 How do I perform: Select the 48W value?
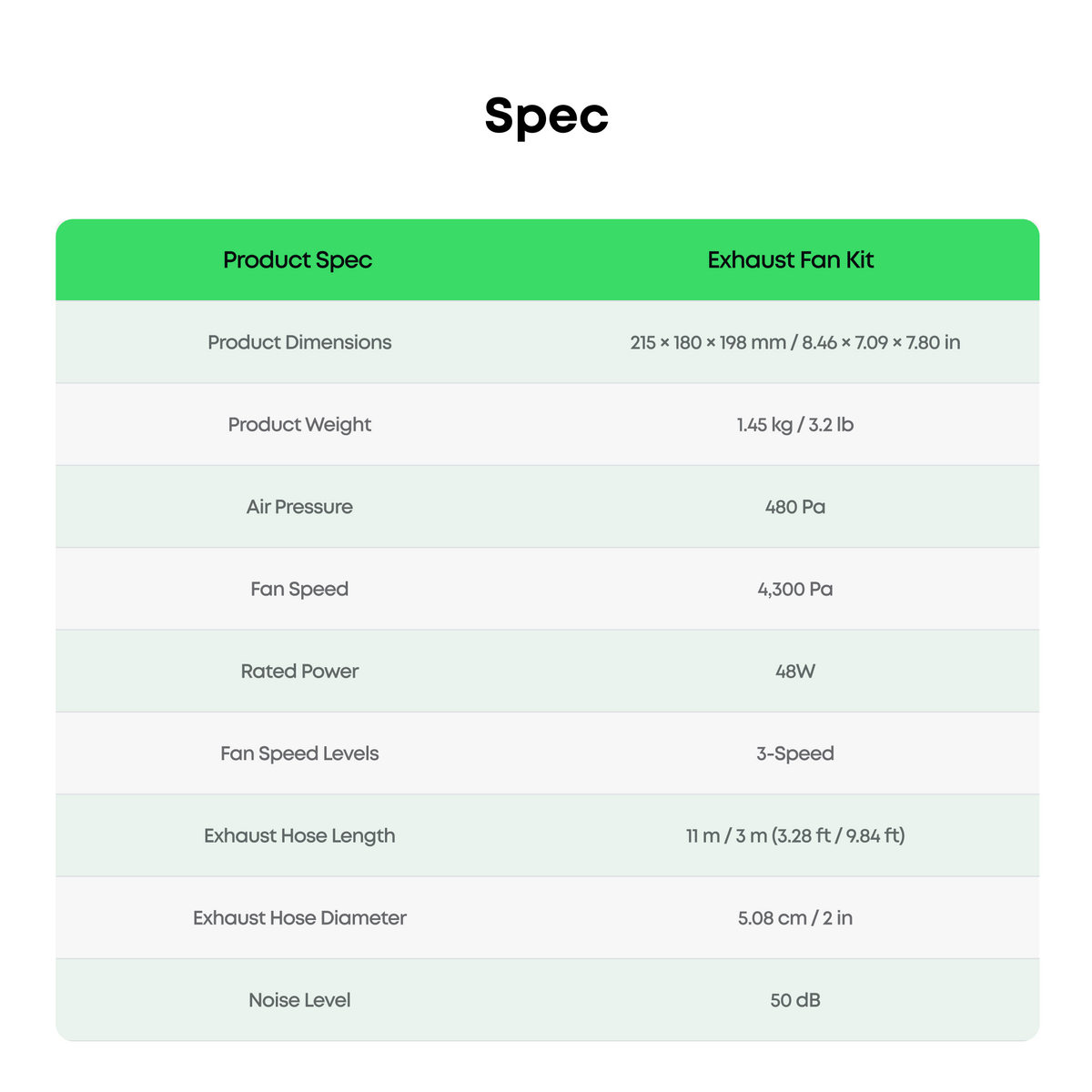point(795,671)
